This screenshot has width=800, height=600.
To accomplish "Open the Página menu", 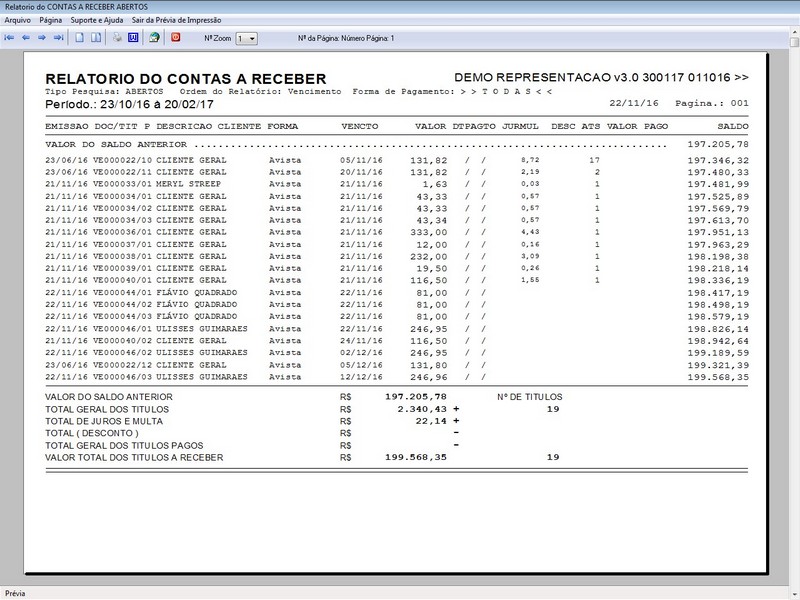I will [x=51, y=20].
